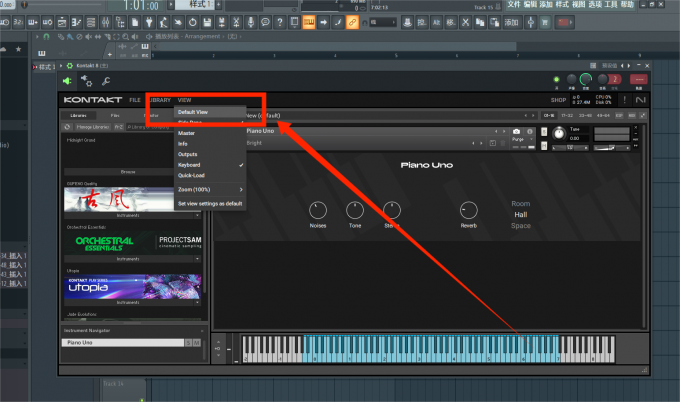Image resolution: width=680 pixels, height=402 pixels.
Task: Toggle the green plugin enable LED
Action: click(x=556, y=79)
